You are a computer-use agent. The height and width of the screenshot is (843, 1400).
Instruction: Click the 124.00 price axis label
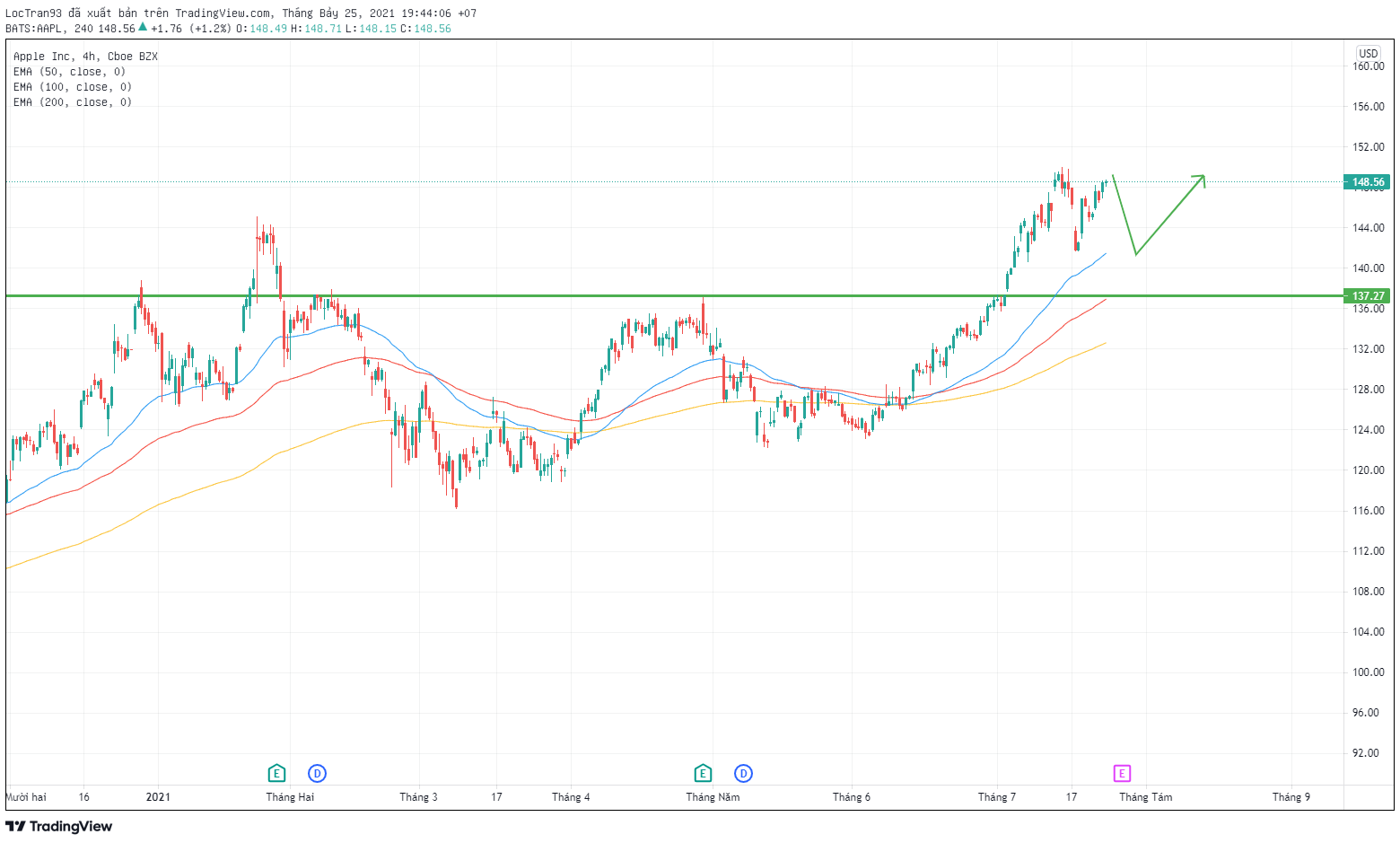[1369, 430]
